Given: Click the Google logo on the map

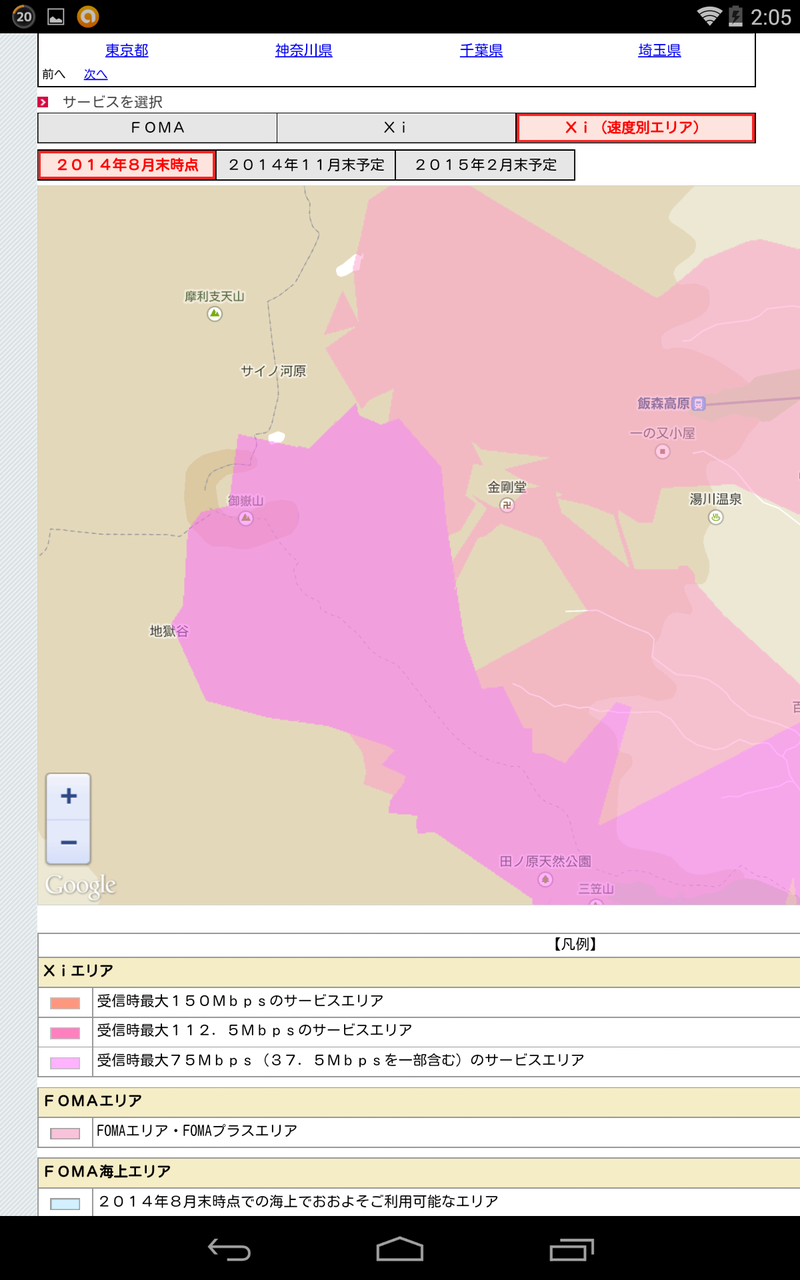Looking at the screenshot, I should click(80, 886).
